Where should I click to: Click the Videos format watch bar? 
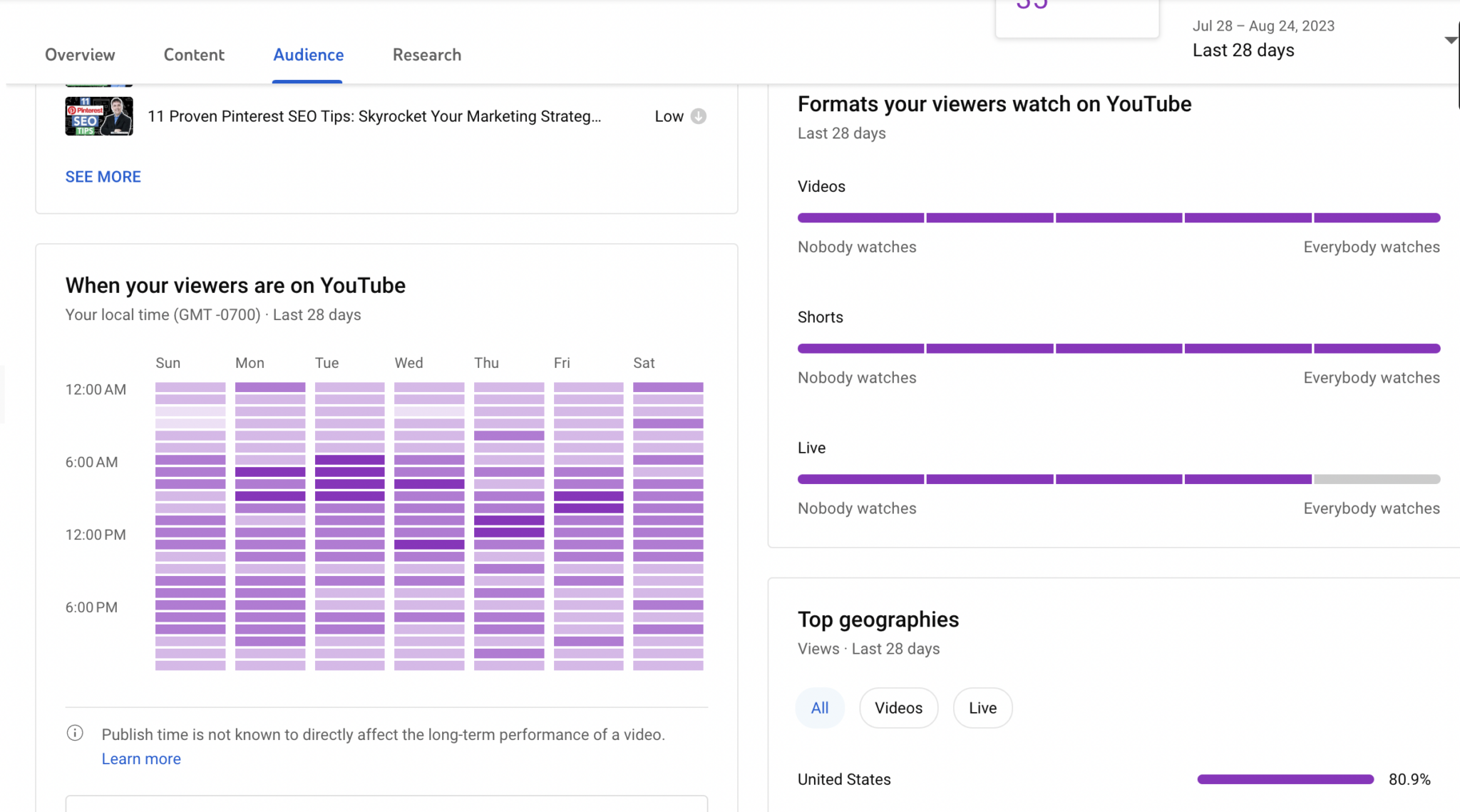click(1118, 217)
